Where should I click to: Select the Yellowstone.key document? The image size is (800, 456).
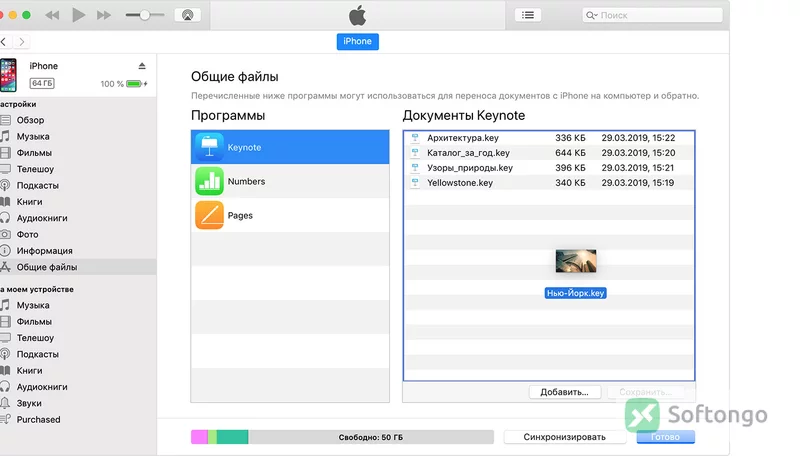(549, 183)
